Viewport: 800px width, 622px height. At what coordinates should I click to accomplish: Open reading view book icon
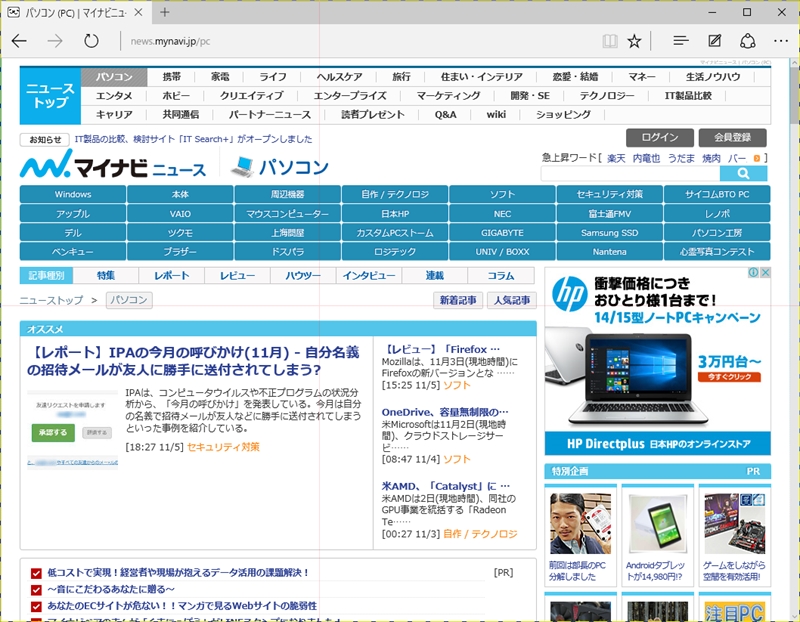[x=610, y=41]
